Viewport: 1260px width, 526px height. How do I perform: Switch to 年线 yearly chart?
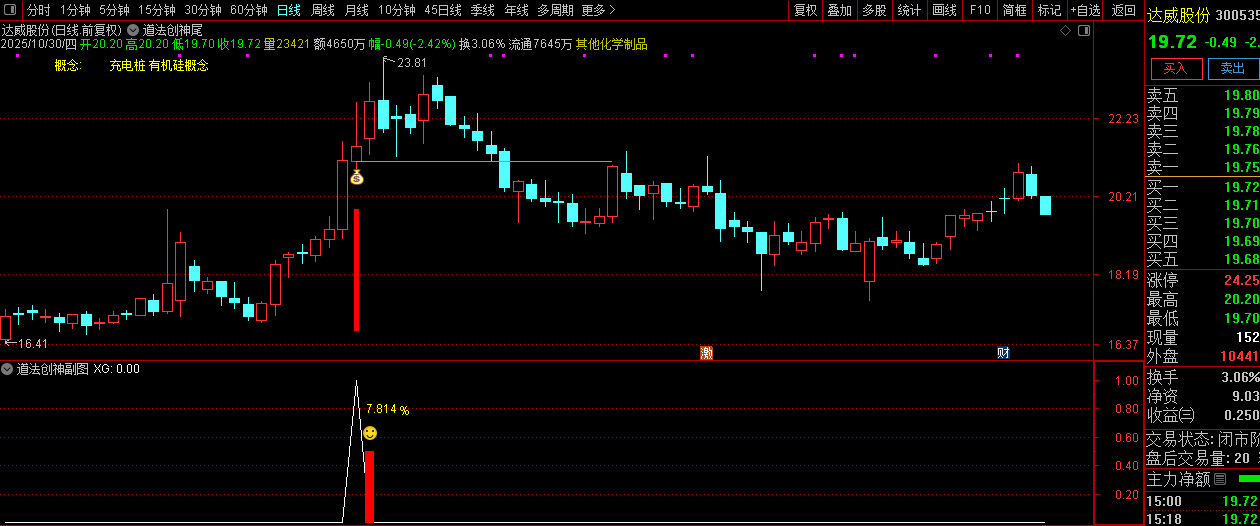click(x=516, y=10)
